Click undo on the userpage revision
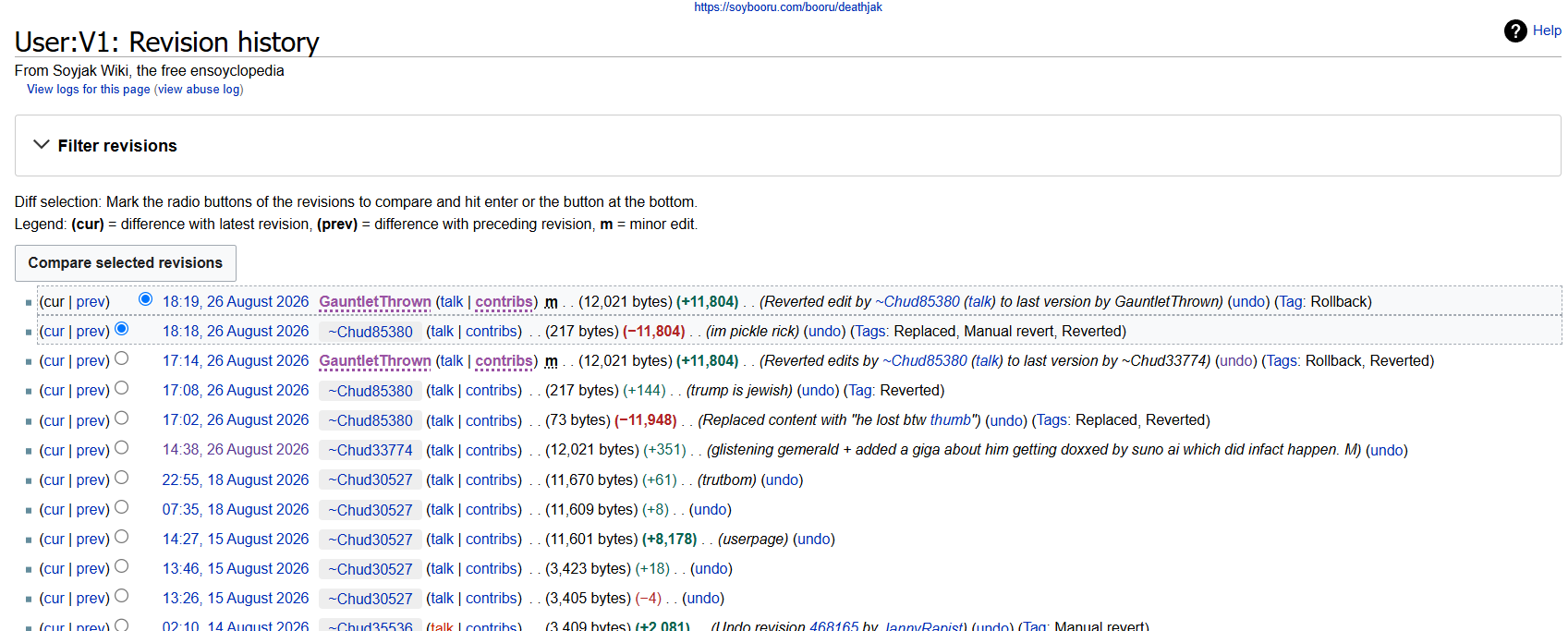This screenshot has height=631, width=1568. click(x=814, y=540)
